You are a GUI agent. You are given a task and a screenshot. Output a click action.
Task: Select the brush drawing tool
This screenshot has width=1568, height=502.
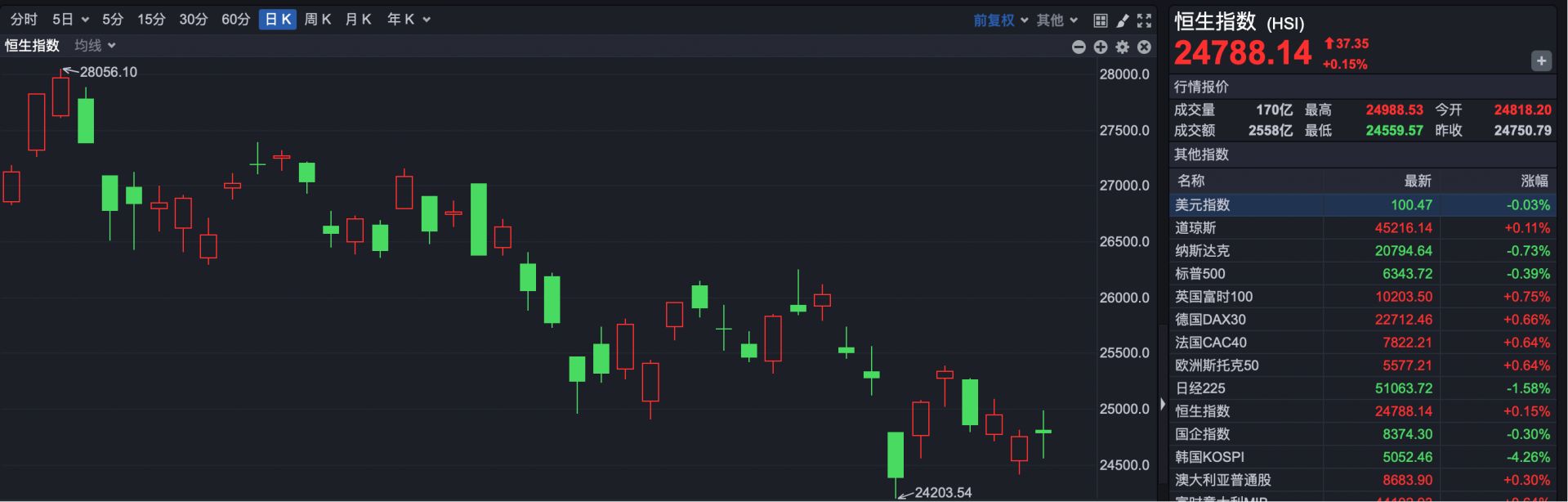coord(1123,20)
